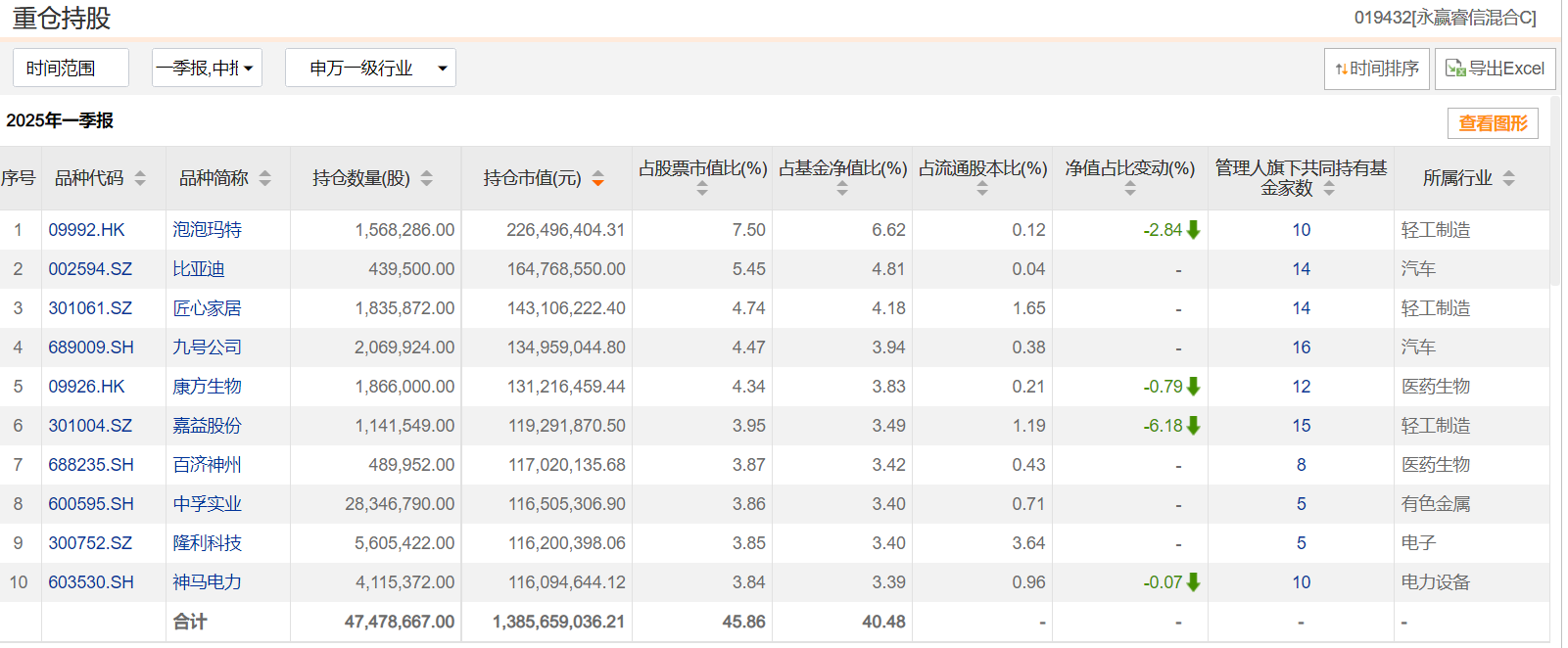Click co-holding fund count 12 for 康方生物
Screen dimensions: 1568x648
[x=1301, y=387]
